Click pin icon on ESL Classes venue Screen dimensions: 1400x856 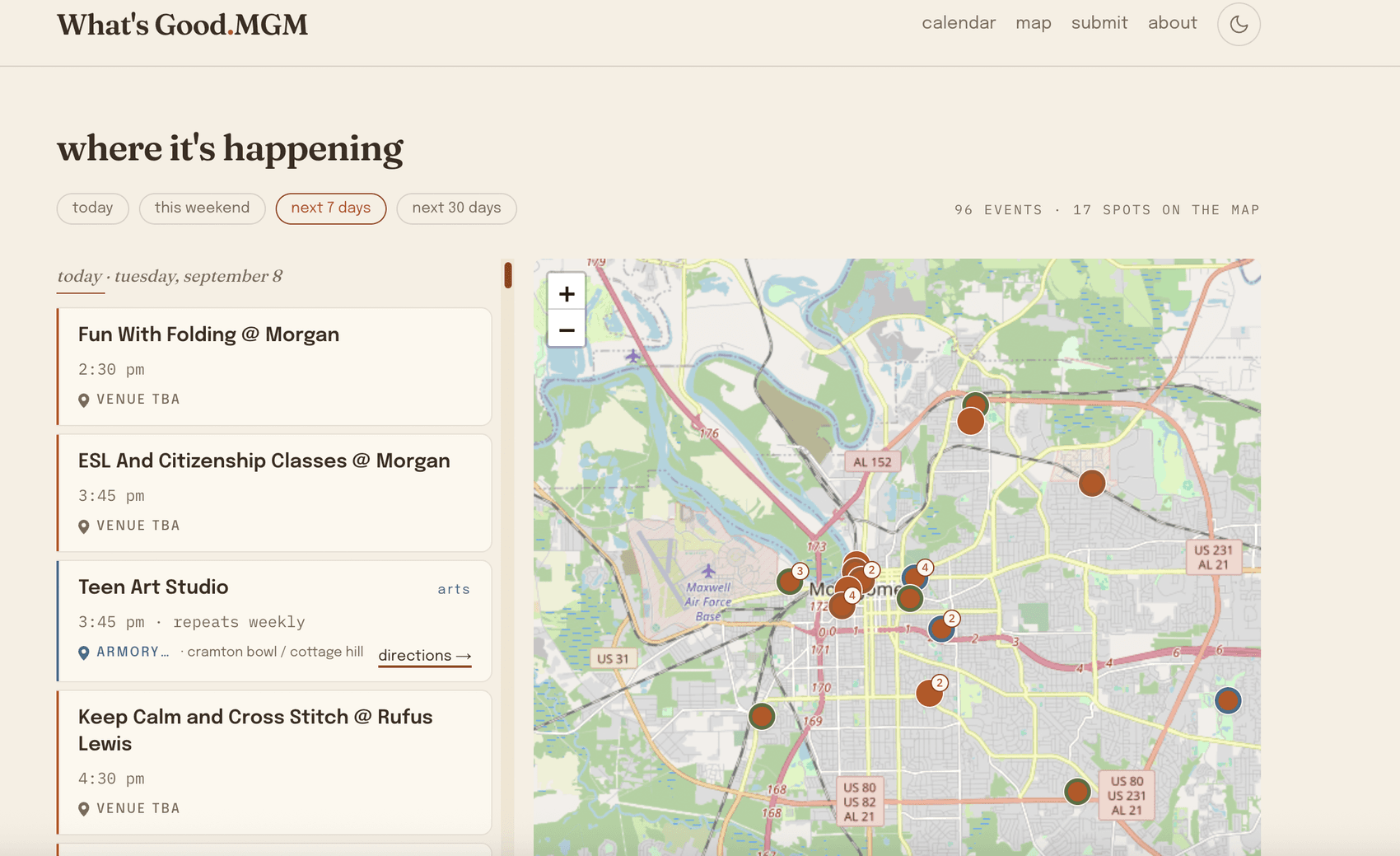(x=83, y=526)
